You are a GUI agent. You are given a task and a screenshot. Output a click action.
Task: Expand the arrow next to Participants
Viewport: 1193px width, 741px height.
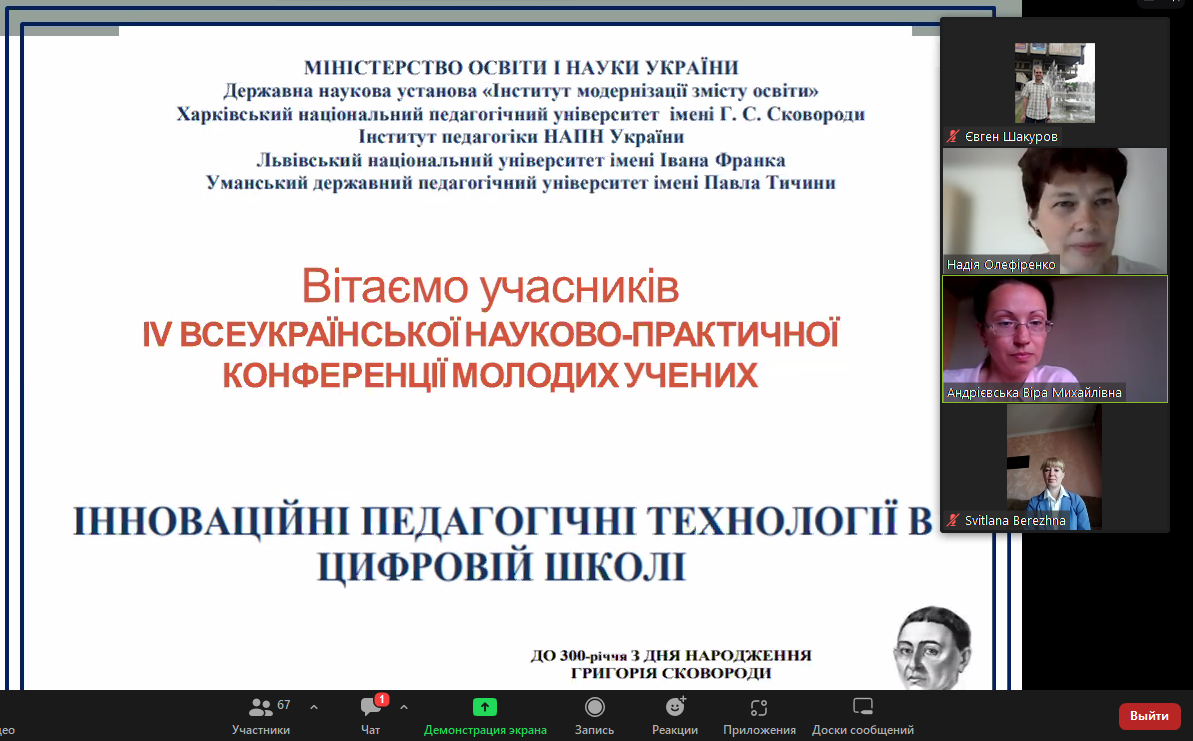coord(313,708)
